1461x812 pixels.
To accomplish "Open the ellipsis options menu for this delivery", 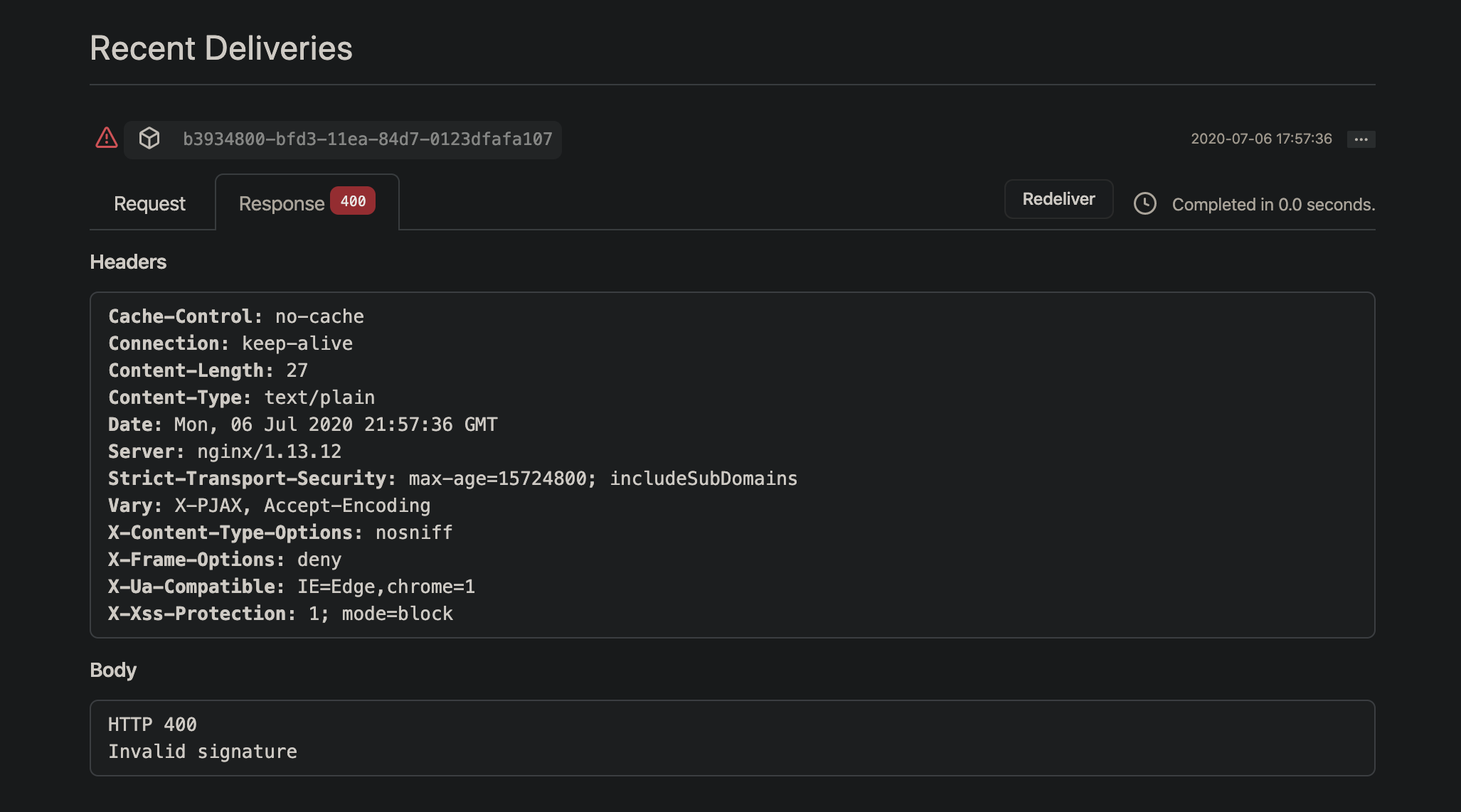I will click(x=1361, y=139).
